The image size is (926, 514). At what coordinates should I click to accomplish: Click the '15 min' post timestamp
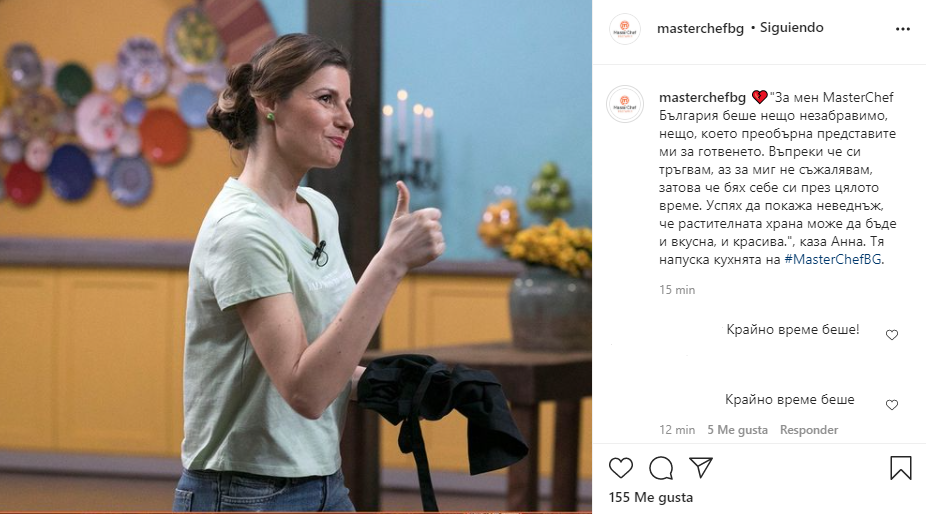click(677, 289)
